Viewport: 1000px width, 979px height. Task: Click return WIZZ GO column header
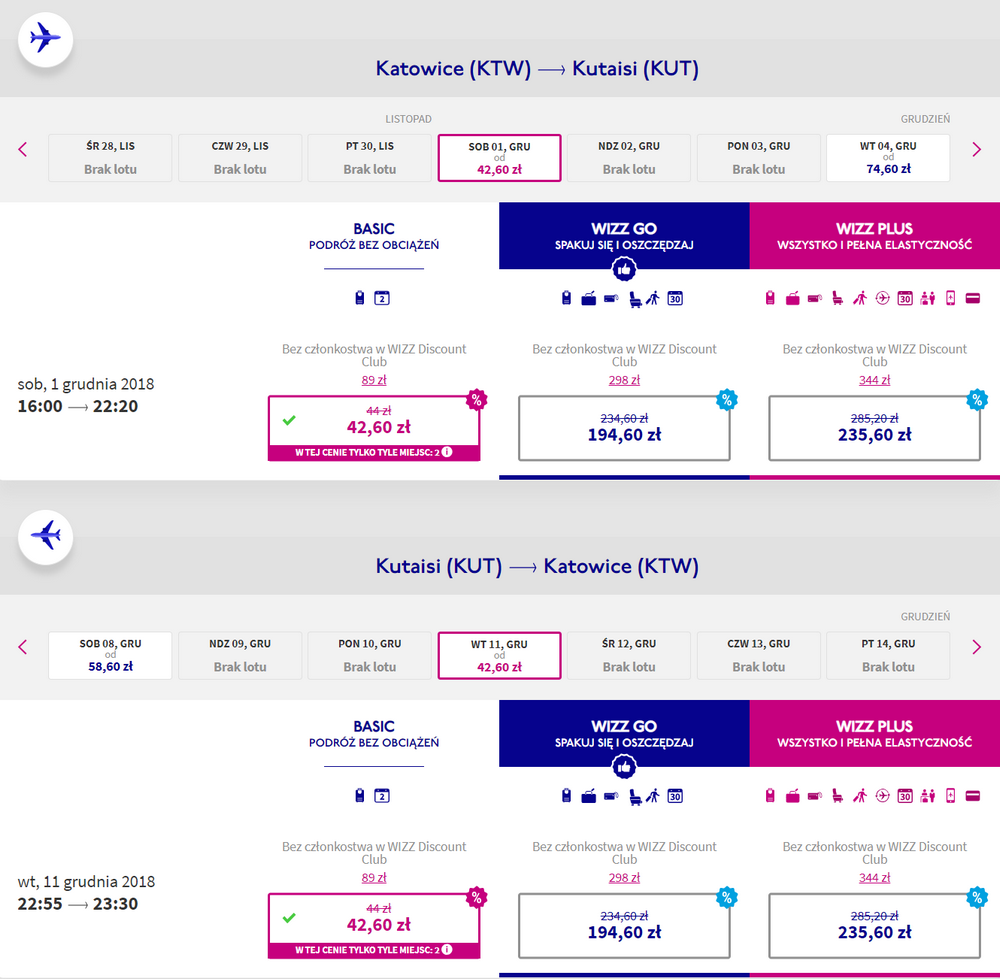(x=624, y=733)
